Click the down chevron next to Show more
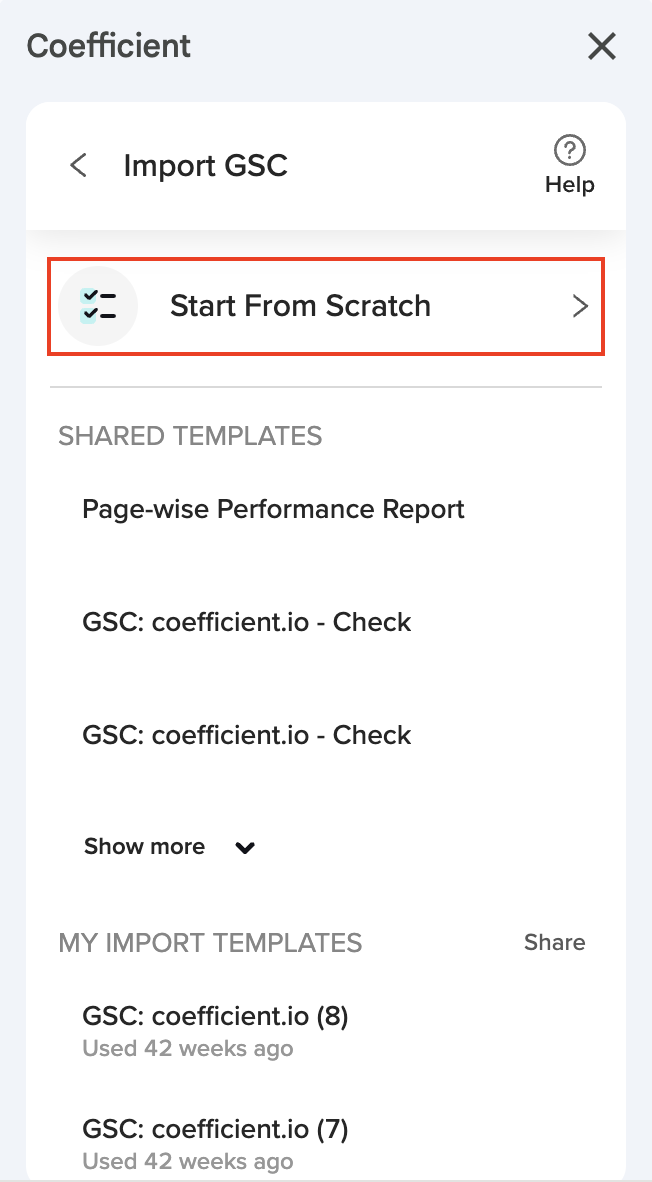This screenshot has width=652, height=1182. coord(245,848)
